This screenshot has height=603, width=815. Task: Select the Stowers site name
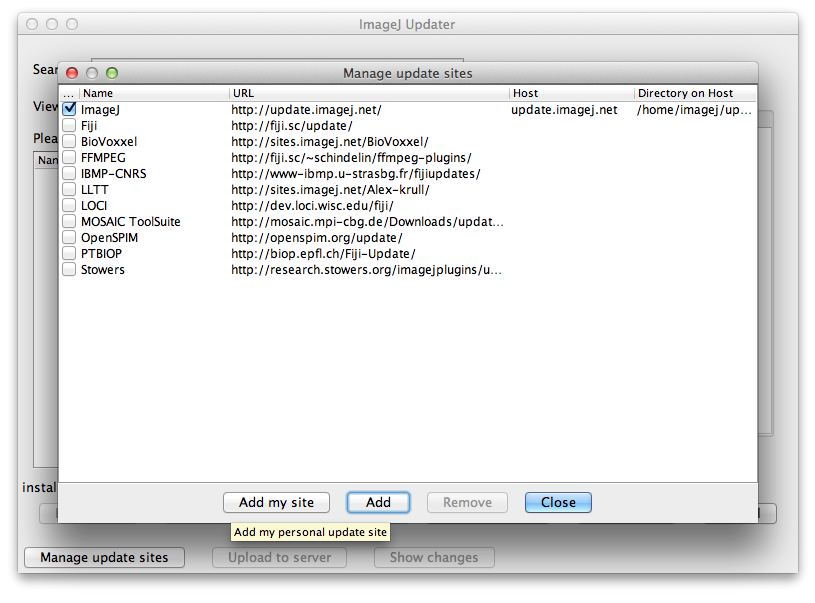point(103,270)
